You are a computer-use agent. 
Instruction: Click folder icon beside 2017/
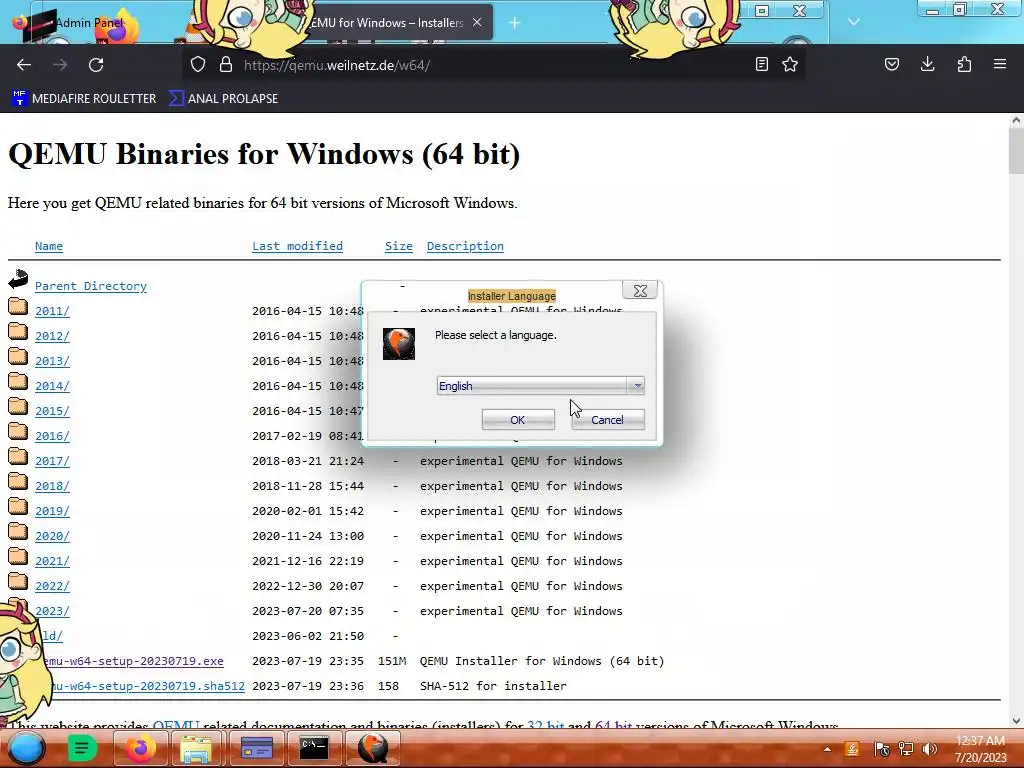click(x=18, y=456)
